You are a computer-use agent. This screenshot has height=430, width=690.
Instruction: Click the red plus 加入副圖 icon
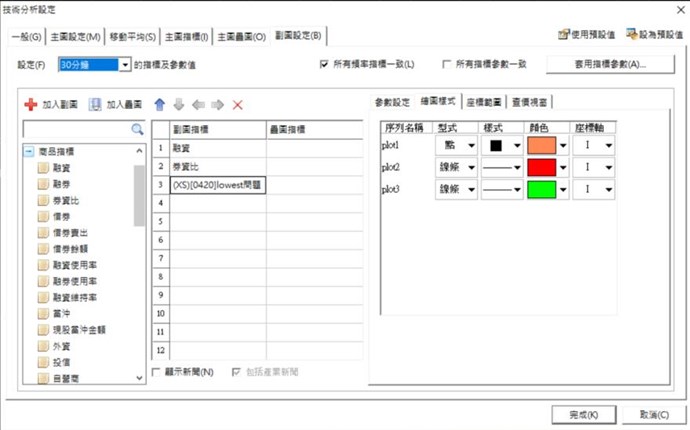(31, 105)
